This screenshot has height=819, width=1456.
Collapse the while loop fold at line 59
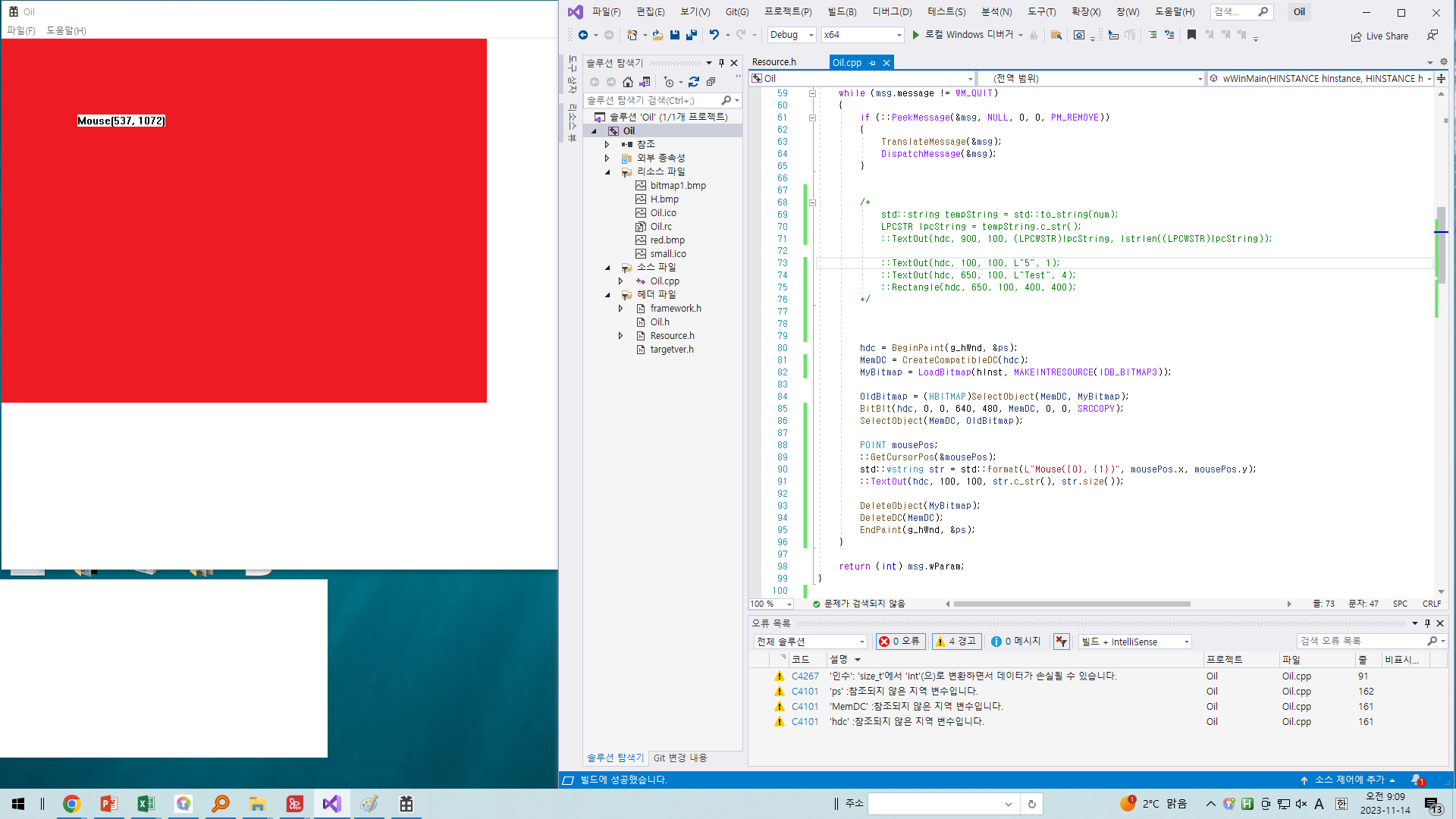click(x=812, y=93)
